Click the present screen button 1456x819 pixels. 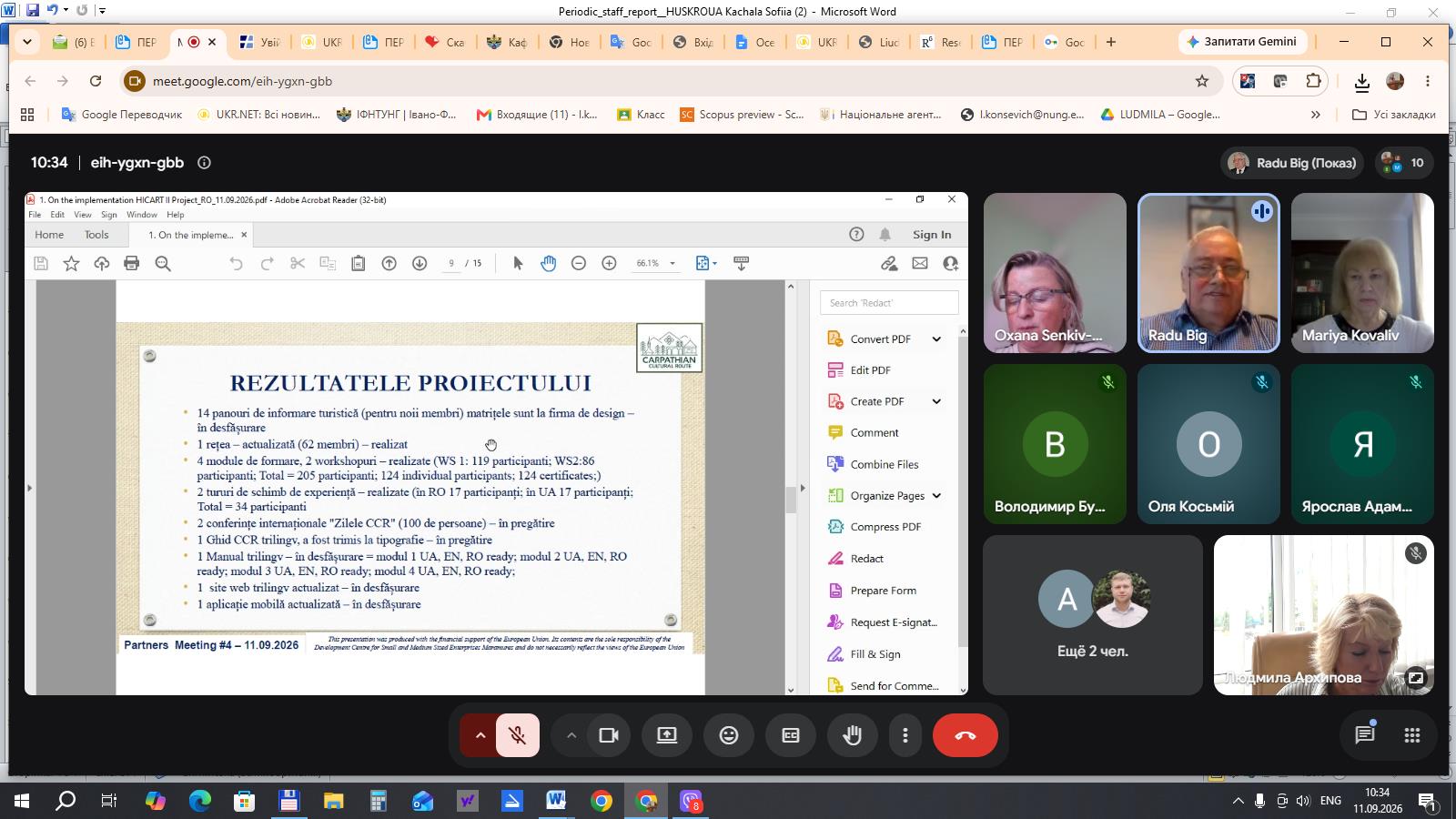[667, 735]
